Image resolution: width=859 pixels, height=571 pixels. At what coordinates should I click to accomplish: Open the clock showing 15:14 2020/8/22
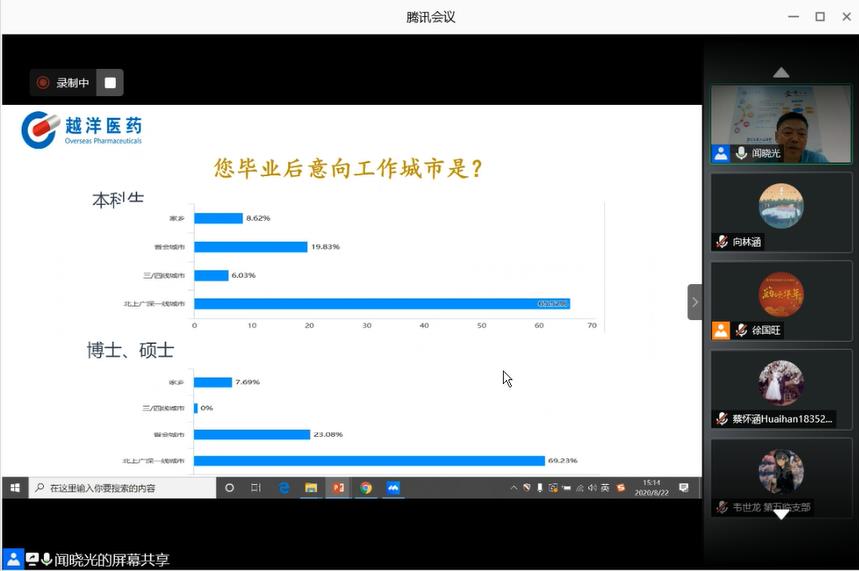click(x=651, y=488)
